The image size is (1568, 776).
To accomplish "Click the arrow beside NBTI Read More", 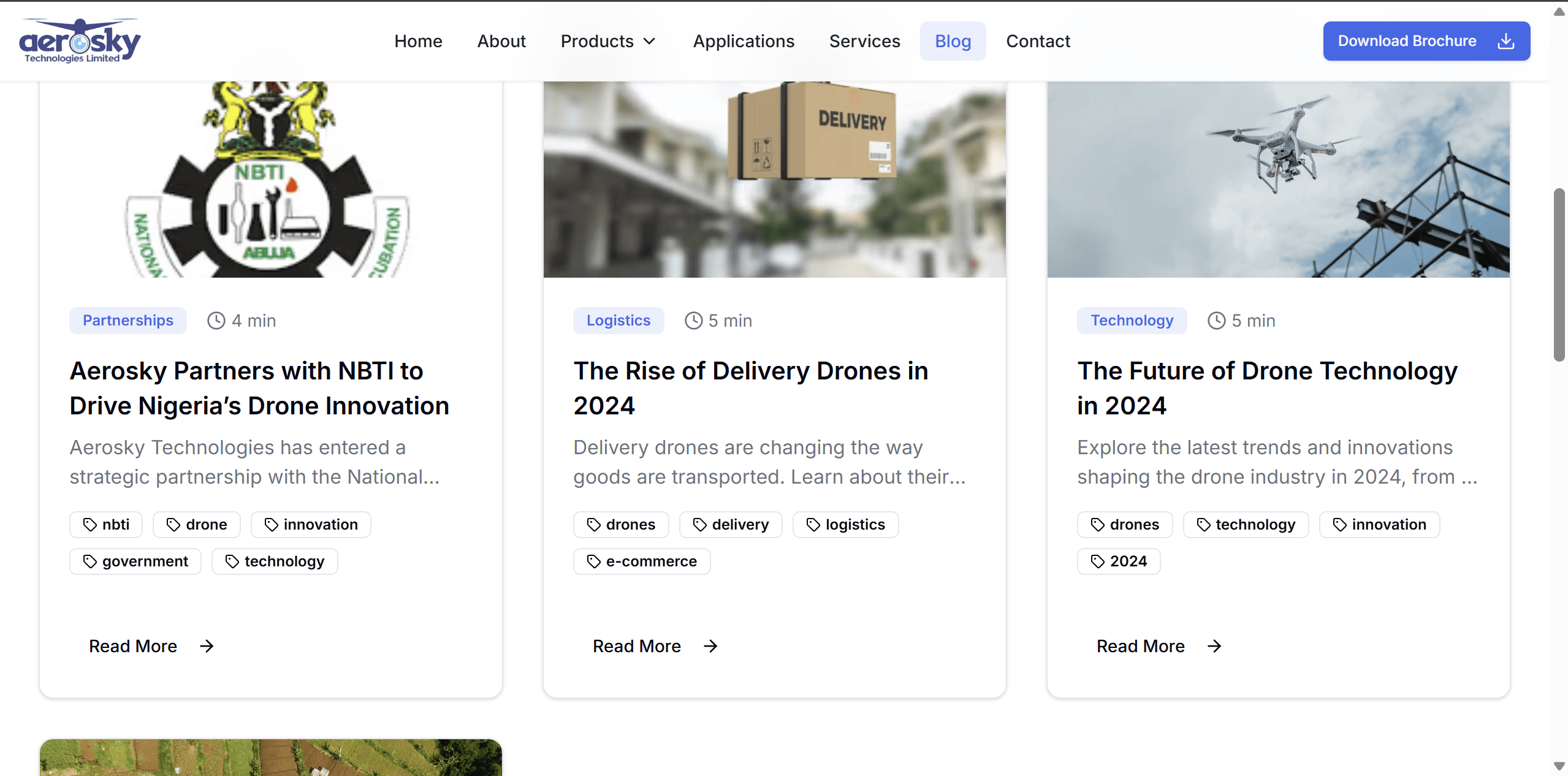I will (207, 646).
